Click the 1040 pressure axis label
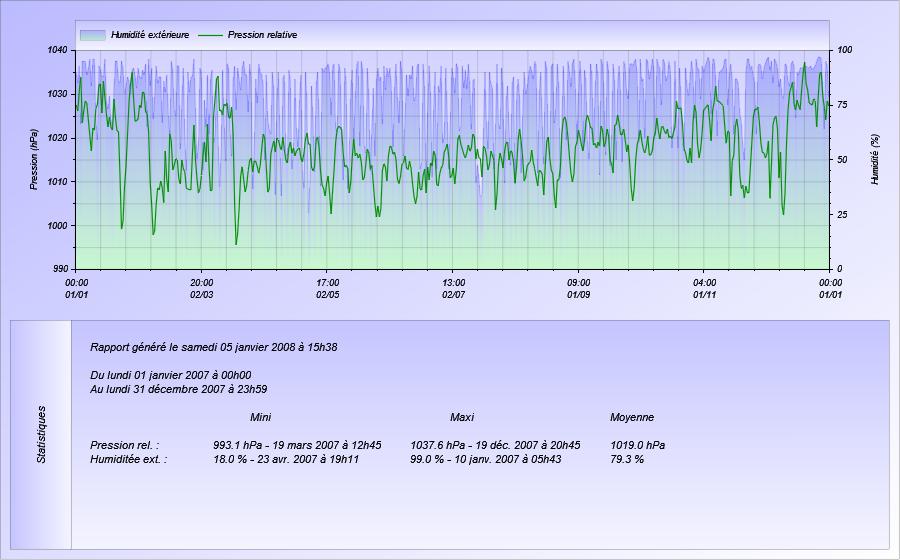Image resolution: width=900 pixels, height=560 pixels. coord(57,50)
